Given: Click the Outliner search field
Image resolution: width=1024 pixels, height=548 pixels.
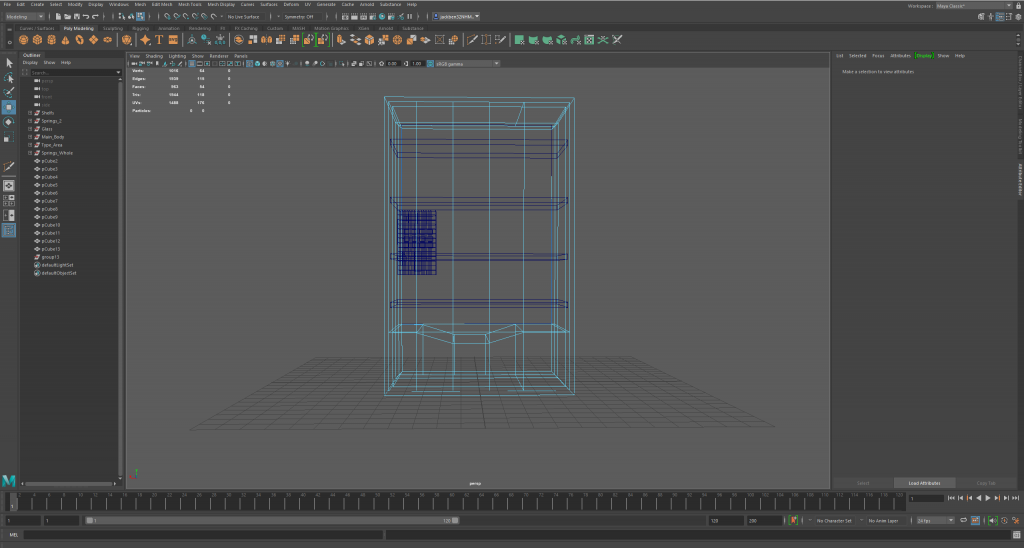Looking at the screenshot, I should (x=70, y=73).
